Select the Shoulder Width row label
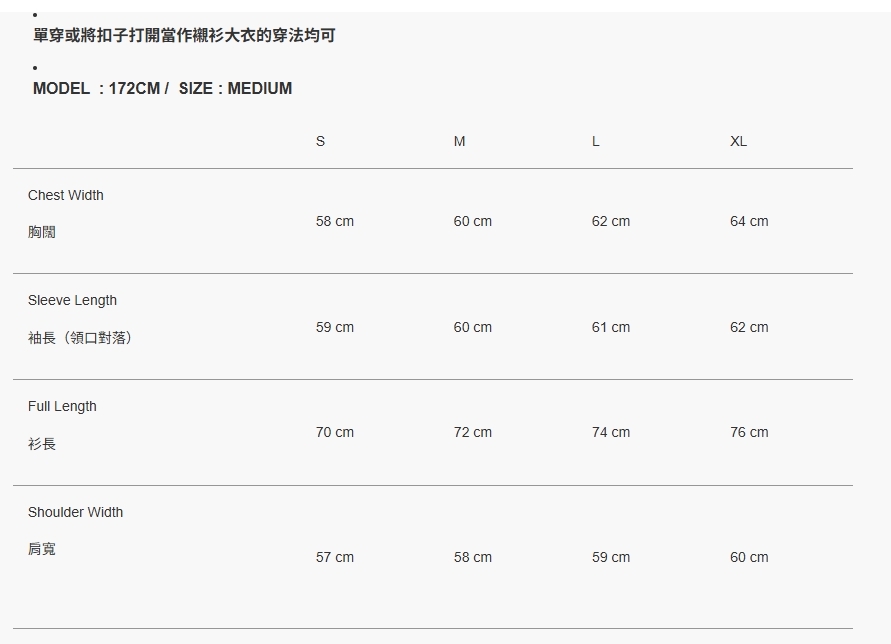This screenshot has width=891, height=644. (x=75, y=512)
